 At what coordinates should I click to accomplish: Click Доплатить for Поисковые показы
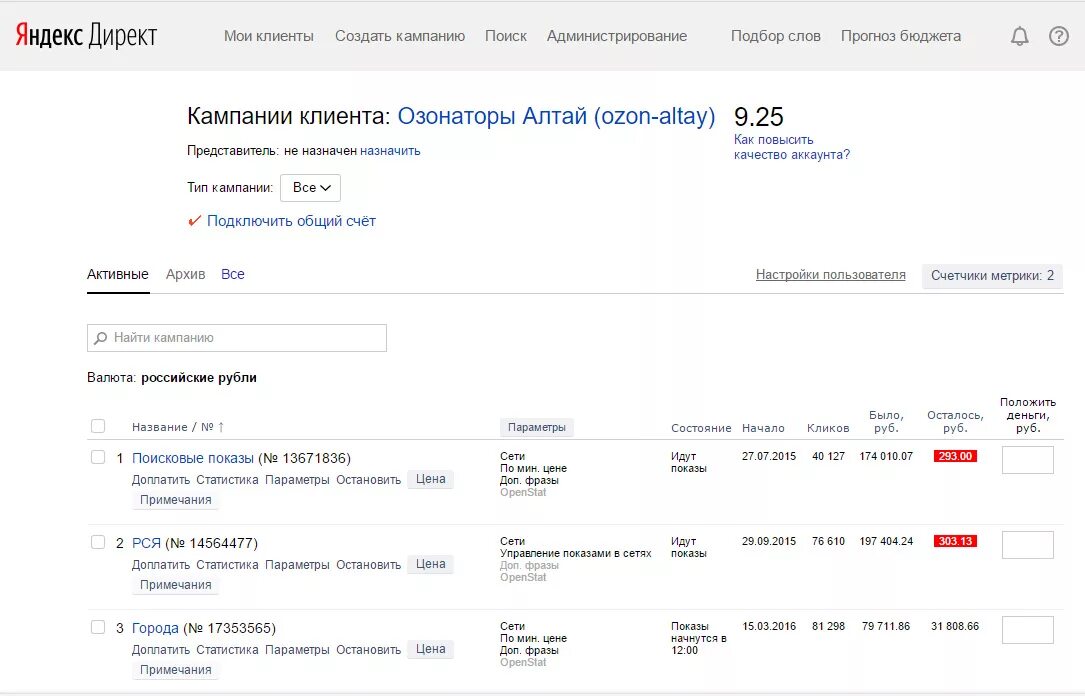(161, 479)
